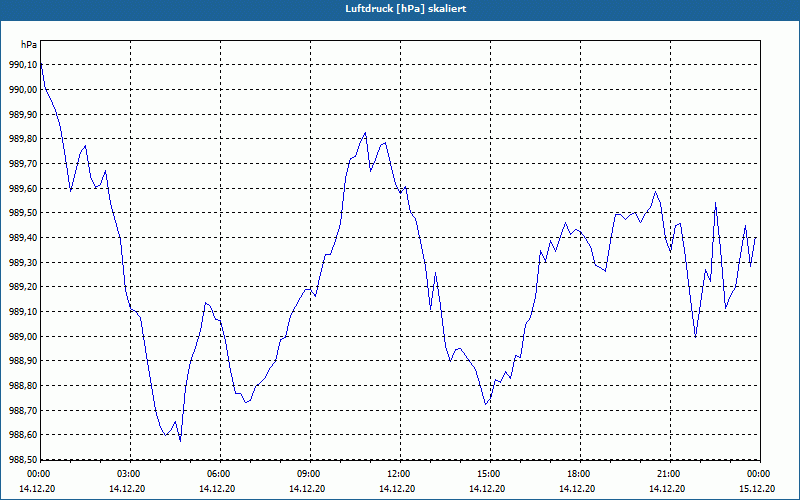Click the chart title 'Luftdruck [hPa] skaliert'

click(x=406, y=9)
